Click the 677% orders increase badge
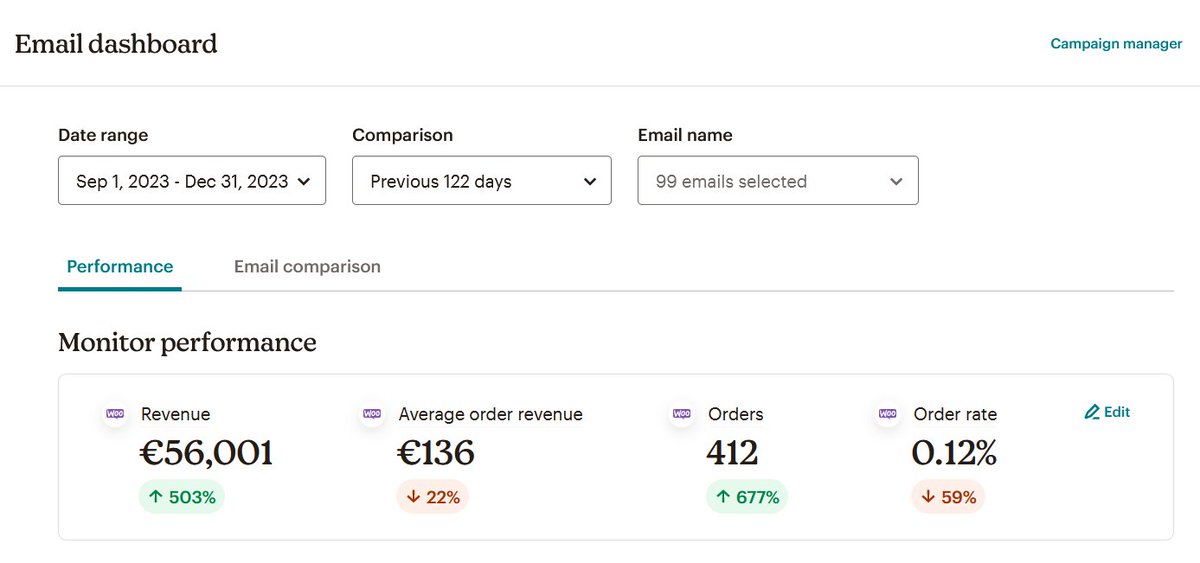The height and width of the screenshot is (563, 1200). [747, 497]
